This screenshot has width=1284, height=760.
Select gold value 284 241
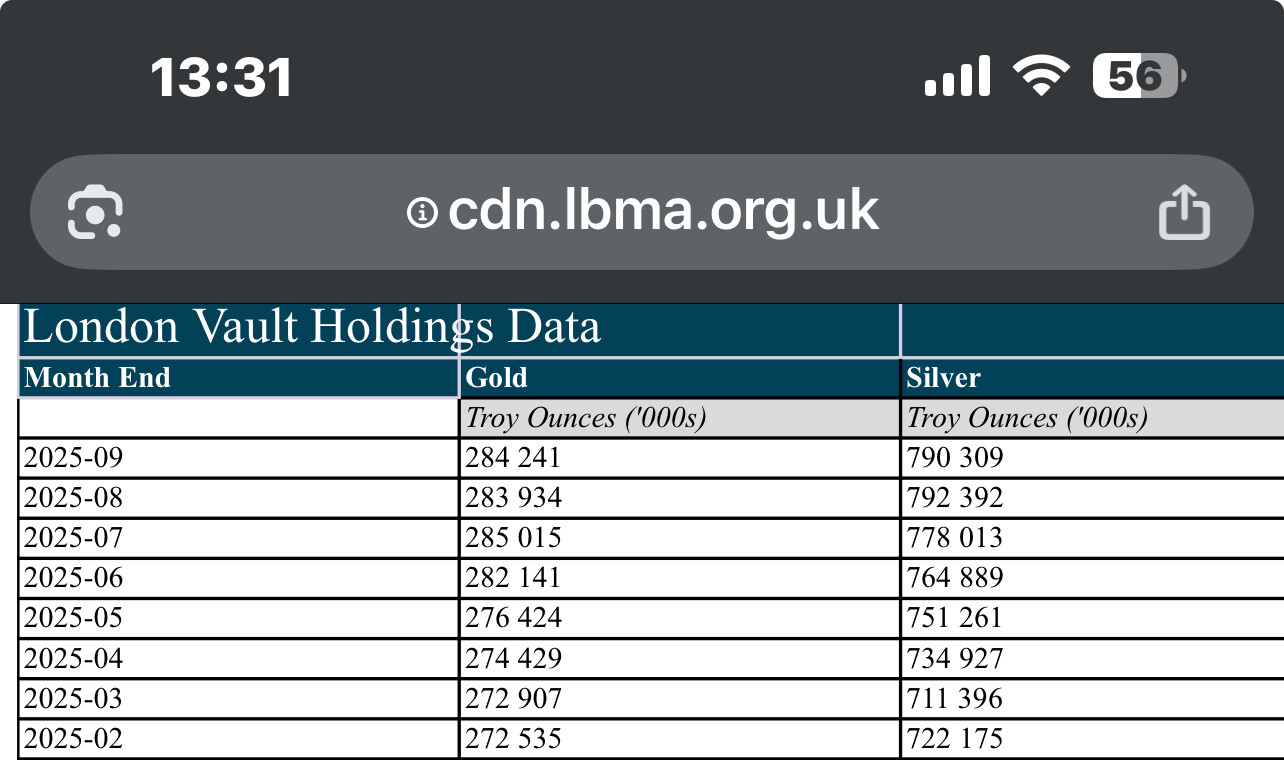click(513, 458)
